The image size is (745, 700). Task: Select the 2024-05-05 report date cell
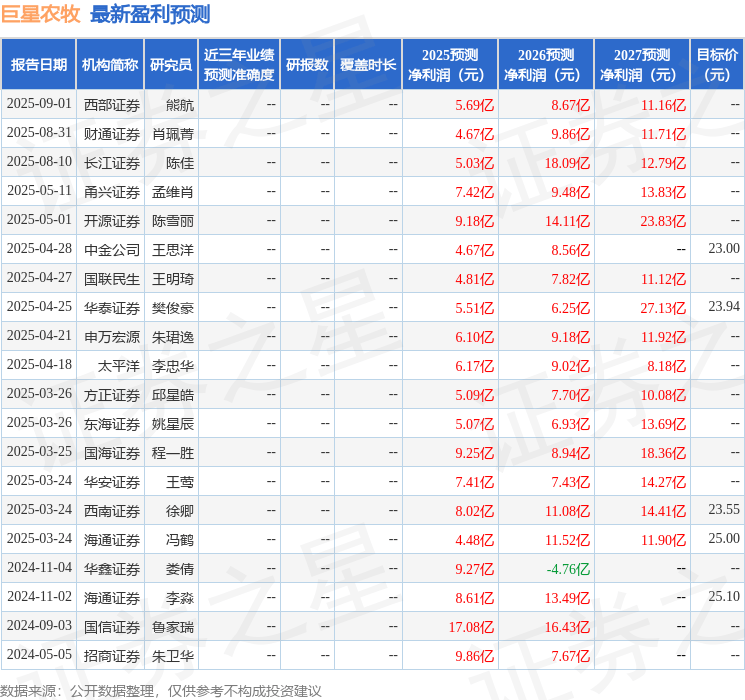tap(39, 656)
